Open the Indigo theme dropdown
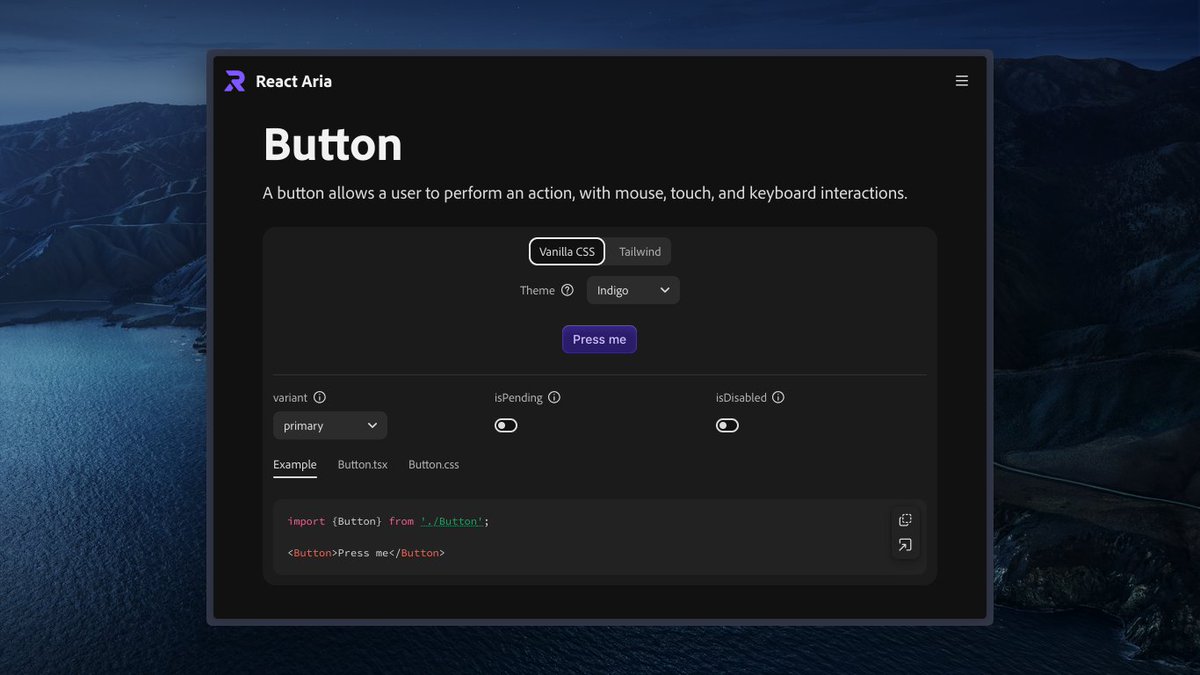This screenshot has height=675, width=1200. click(633, 290)
